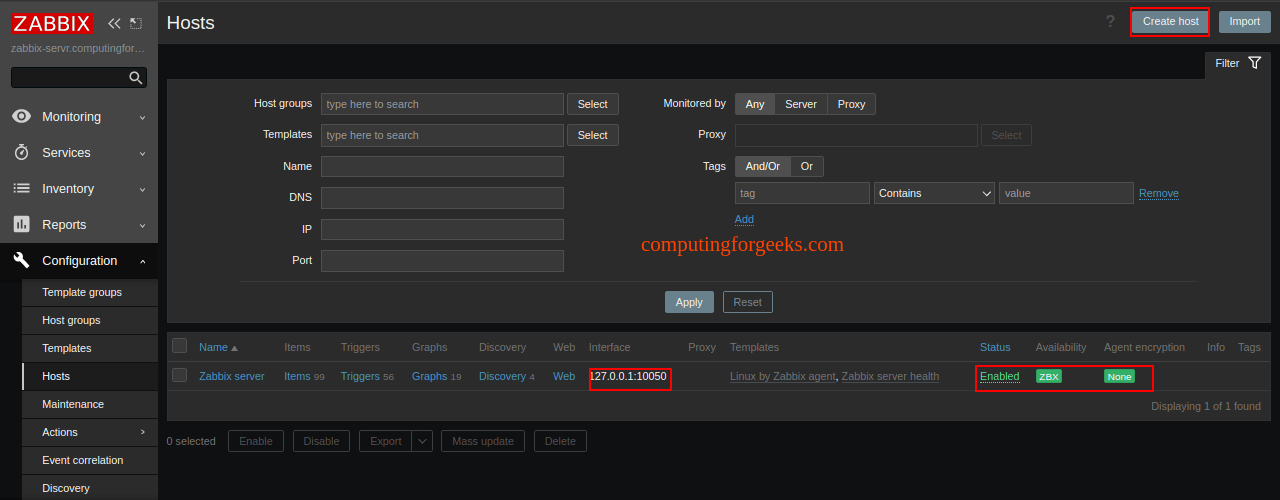Screen dimensions: 1280x500
Task: Open the Export options dropdown arrow
Action: (422, 441)
